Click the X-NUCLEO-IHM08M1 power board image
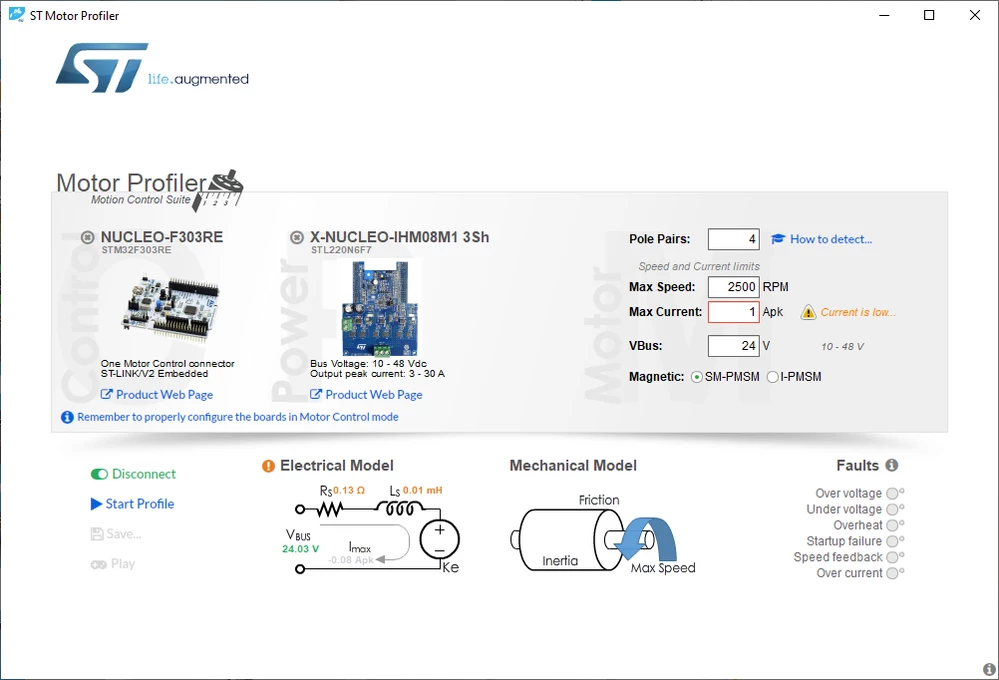The width and height of the screenshot is (999, 680). coord(380,308)
